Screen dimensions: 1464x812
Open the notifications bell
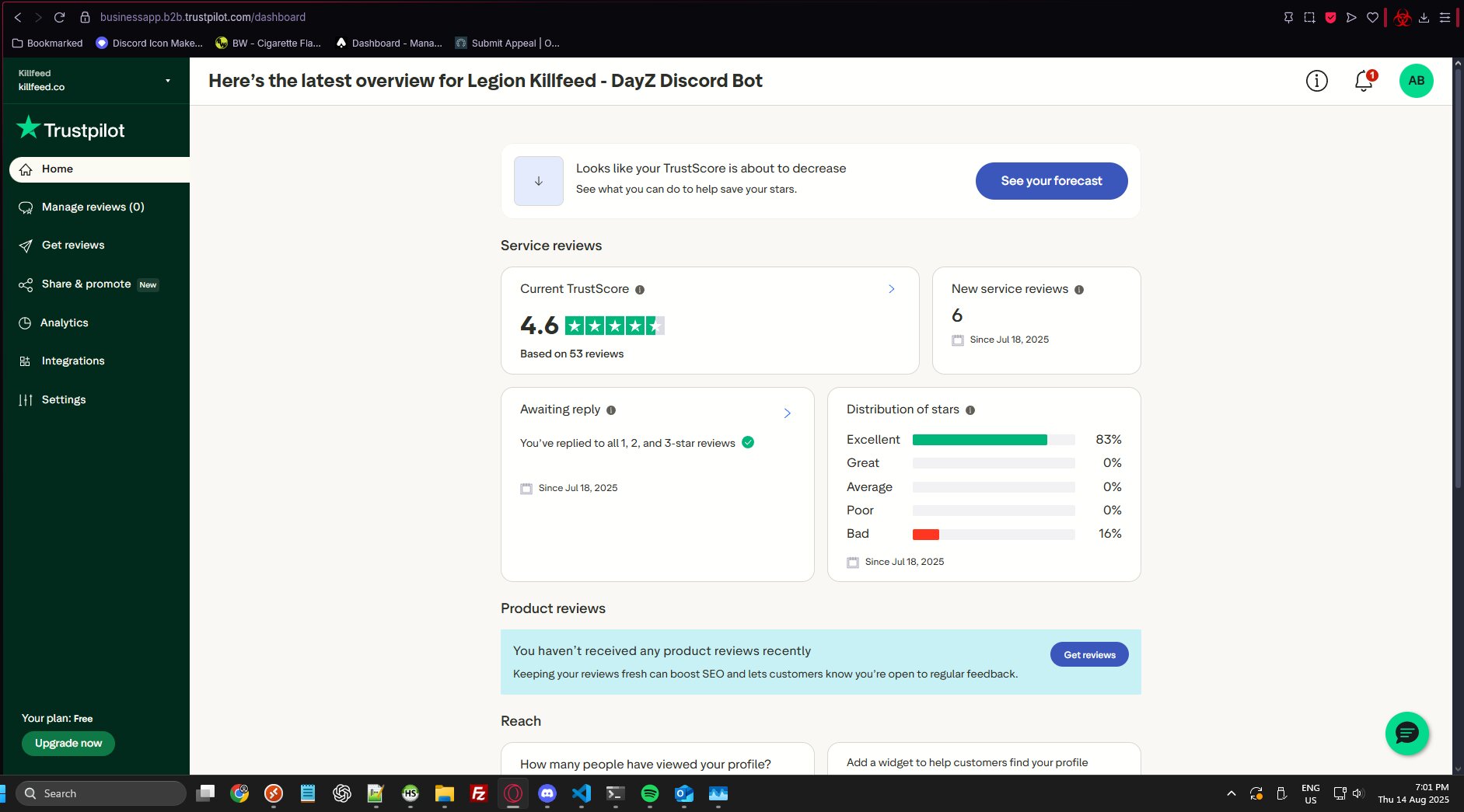pos(1364,81)
